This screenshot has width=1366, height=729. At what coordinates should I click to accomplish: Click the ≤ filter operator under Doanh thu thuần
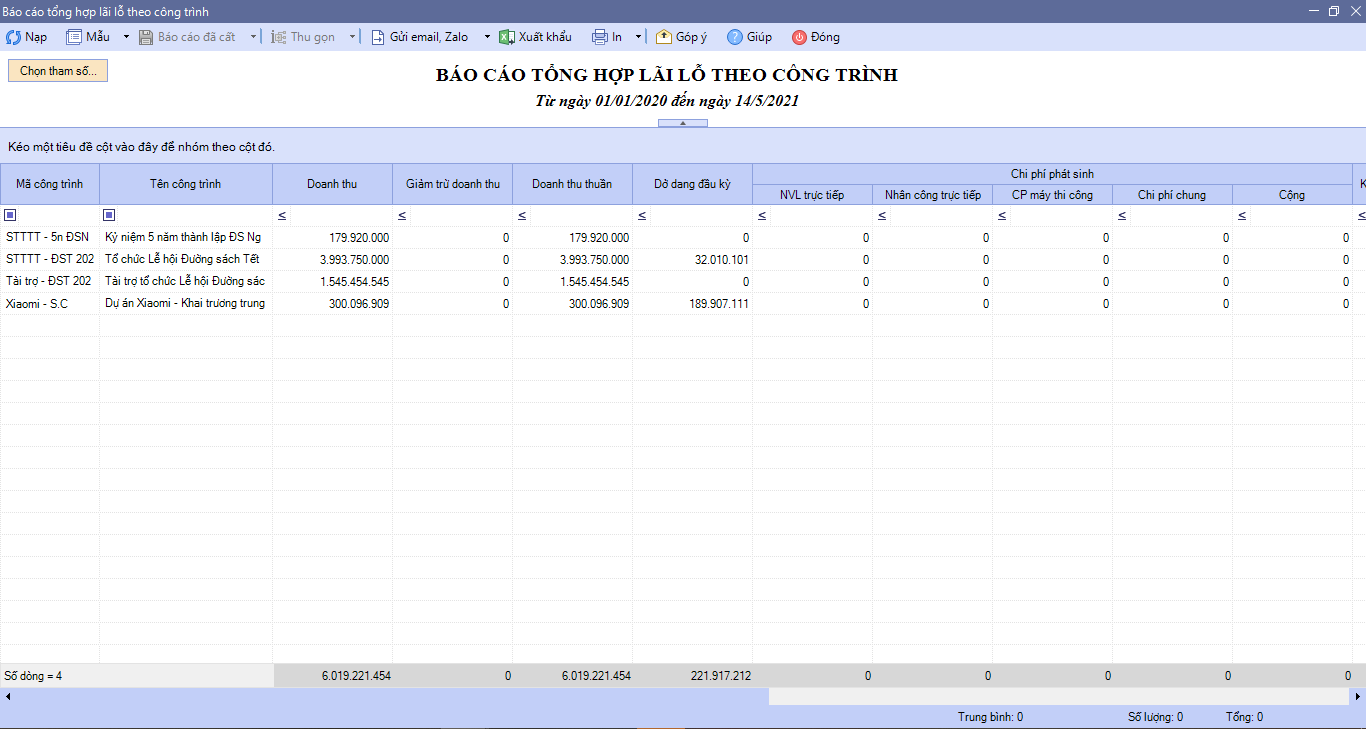(x=522, y=216)
